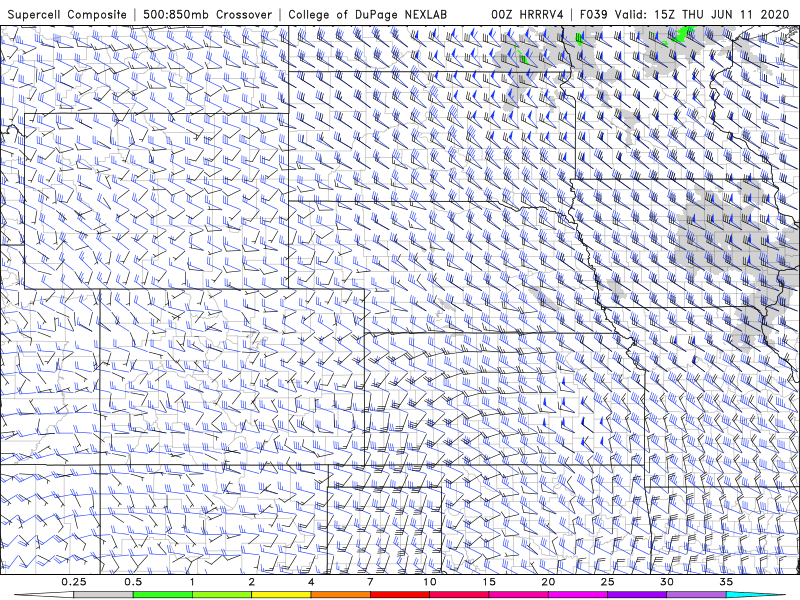Screen dimensions: 800x600
Task: Click the 0.5 value on the color scale
Action: tap(133, 582)
